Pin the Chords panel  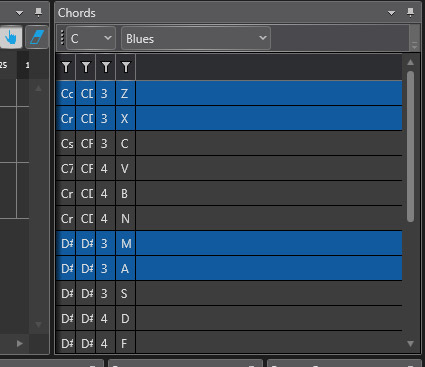(x=410, y=13)
